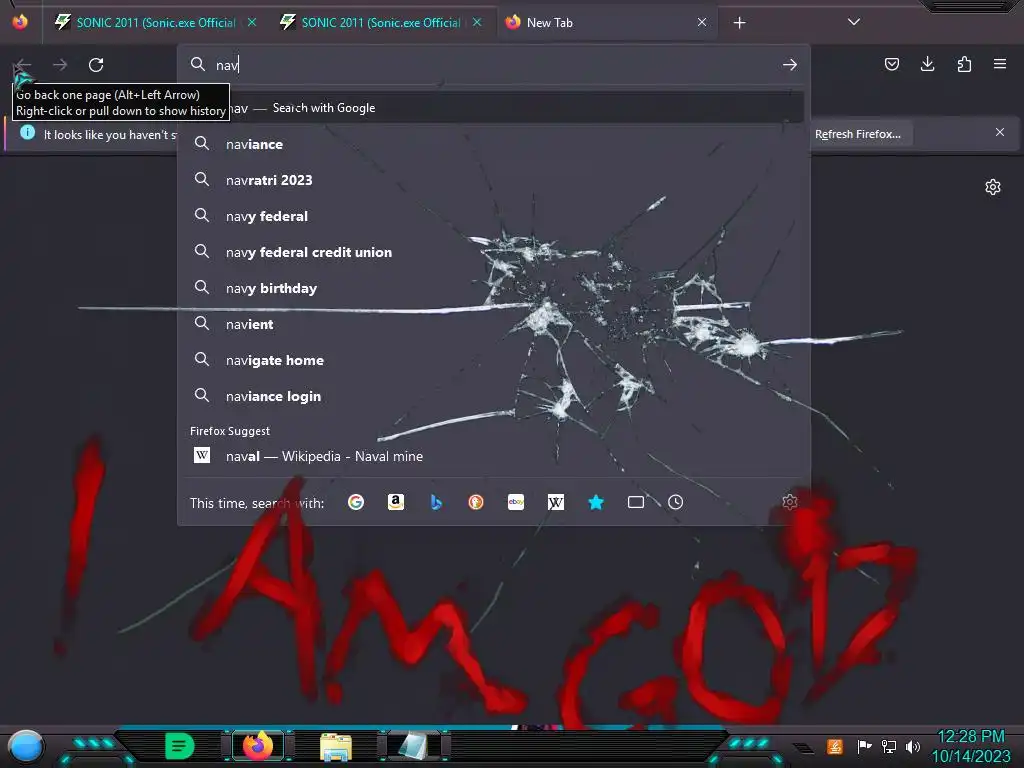This screenshot has width=1024, height=768.
Task: Select 'navy birthday' suggestion
Action: (x=493, y=288)
